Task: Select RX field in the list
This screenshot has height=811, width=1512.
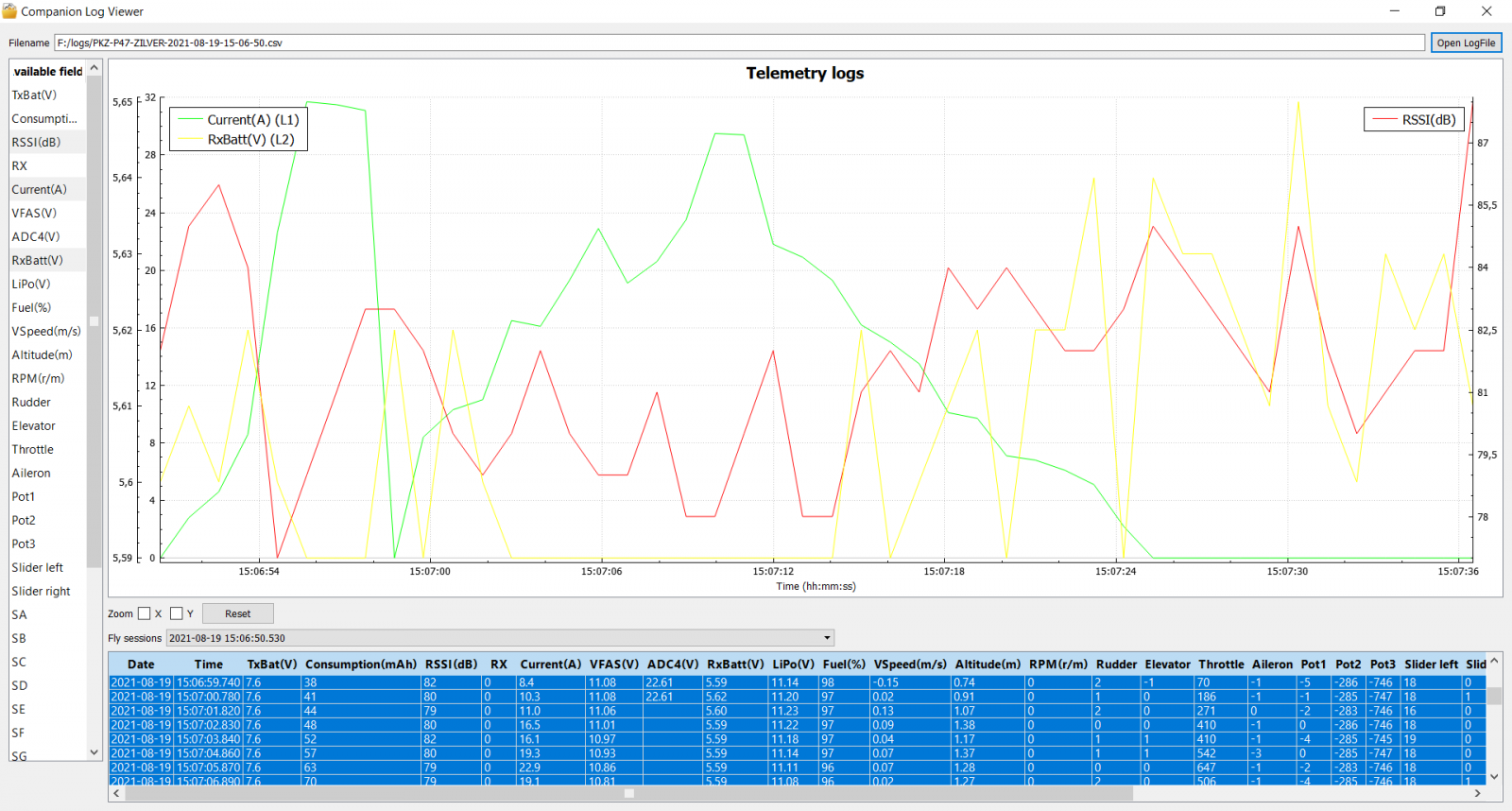Action: tap(47, 165)
